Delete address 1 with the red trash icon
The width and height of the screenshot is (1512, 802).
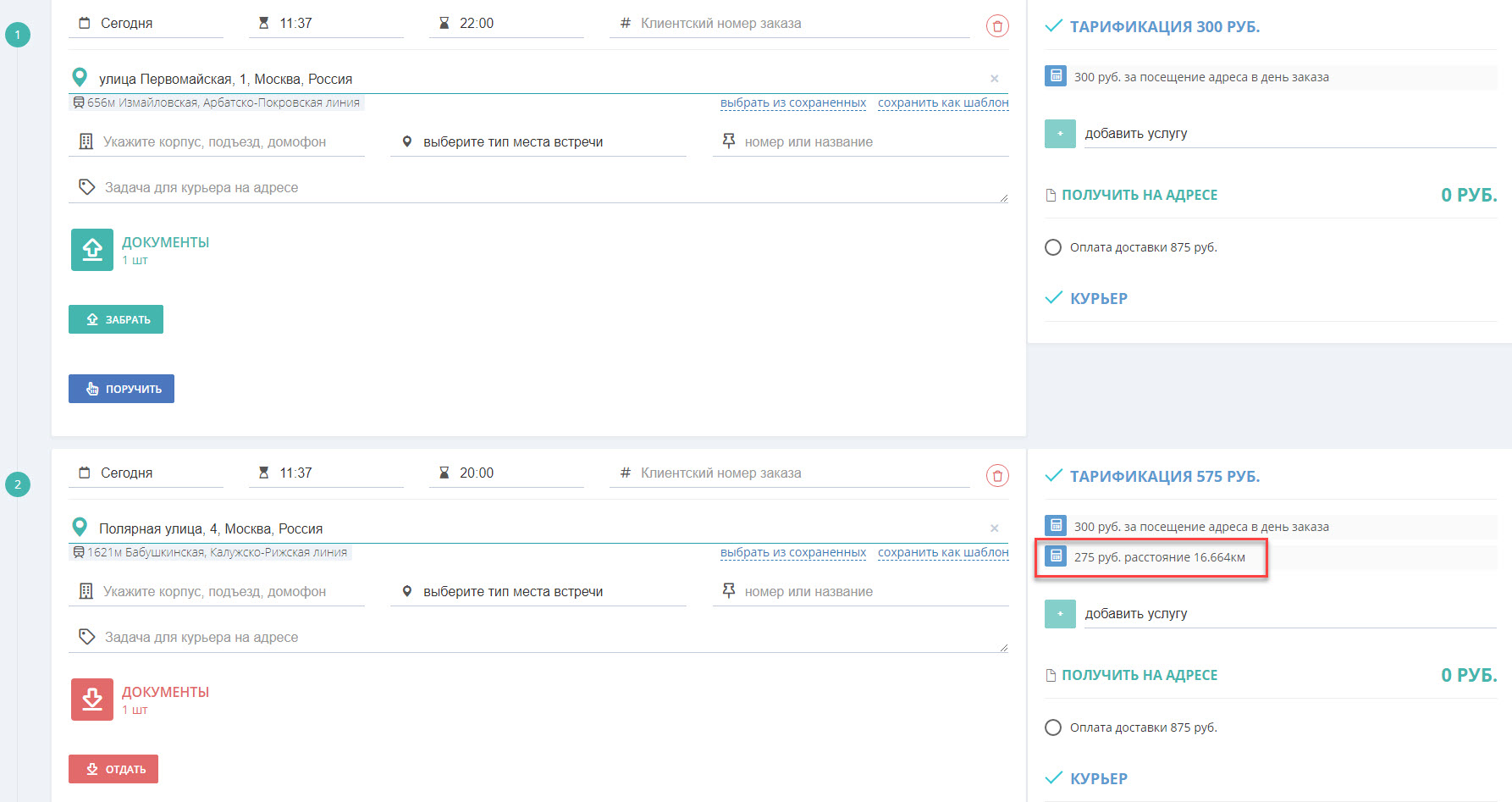tap(997, 26)
